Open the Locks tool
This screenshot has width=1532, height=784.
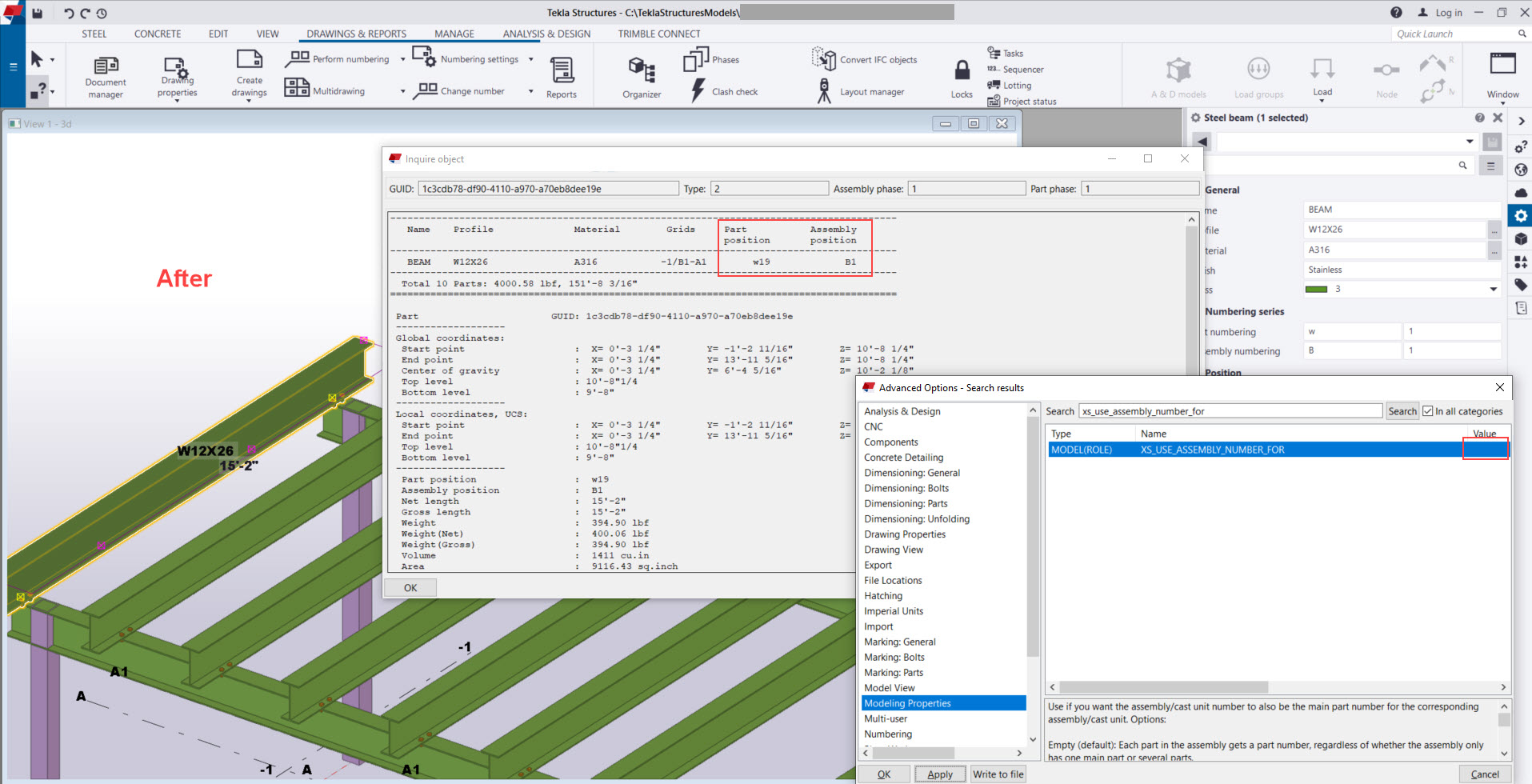960,75
